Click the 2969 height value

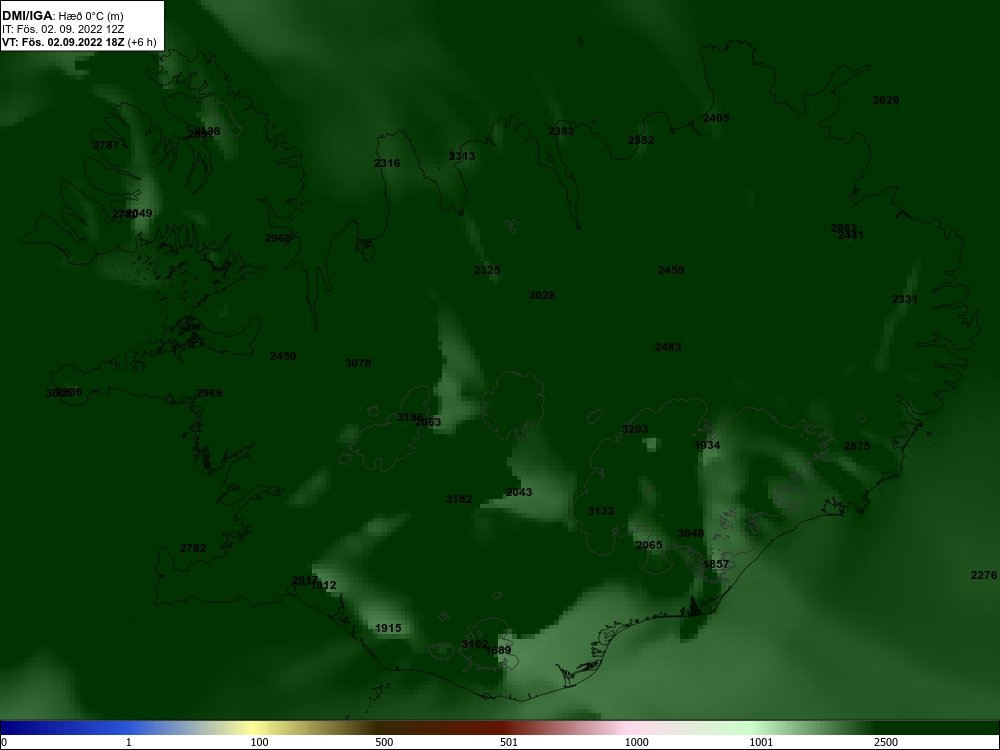tap(209, 393)
